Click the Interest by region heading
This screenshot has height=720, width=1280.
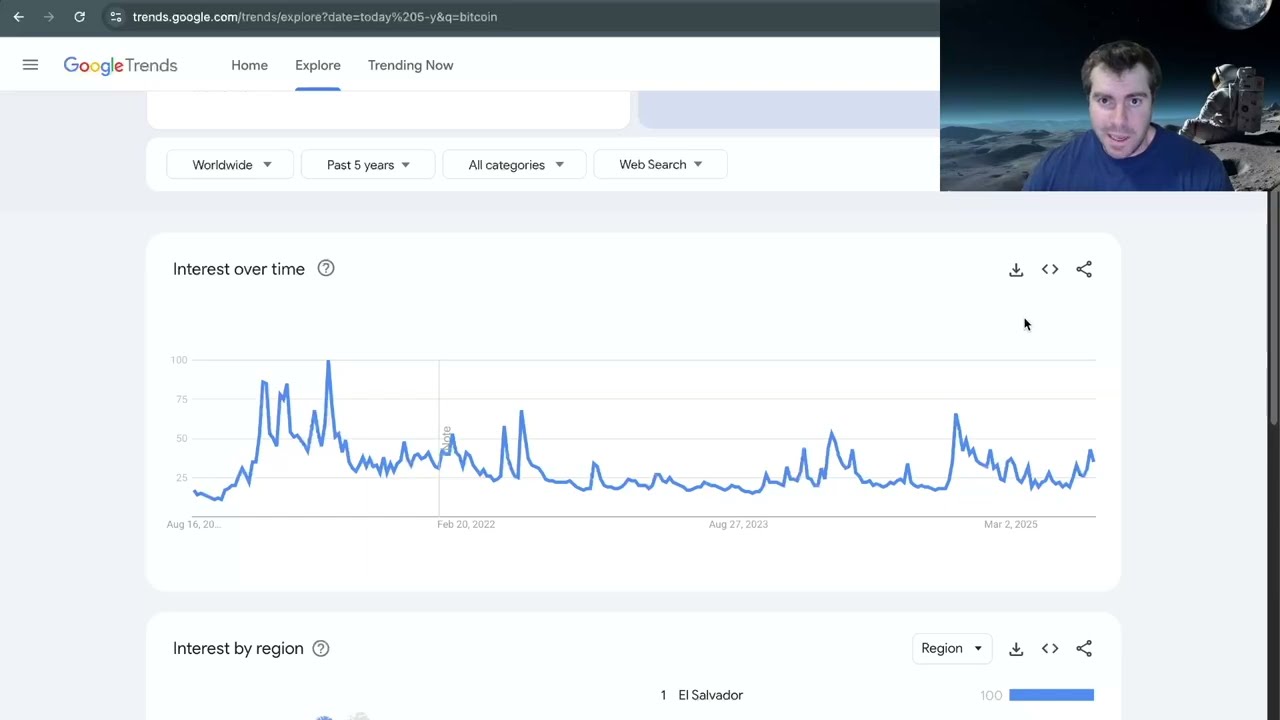(238, 648)
